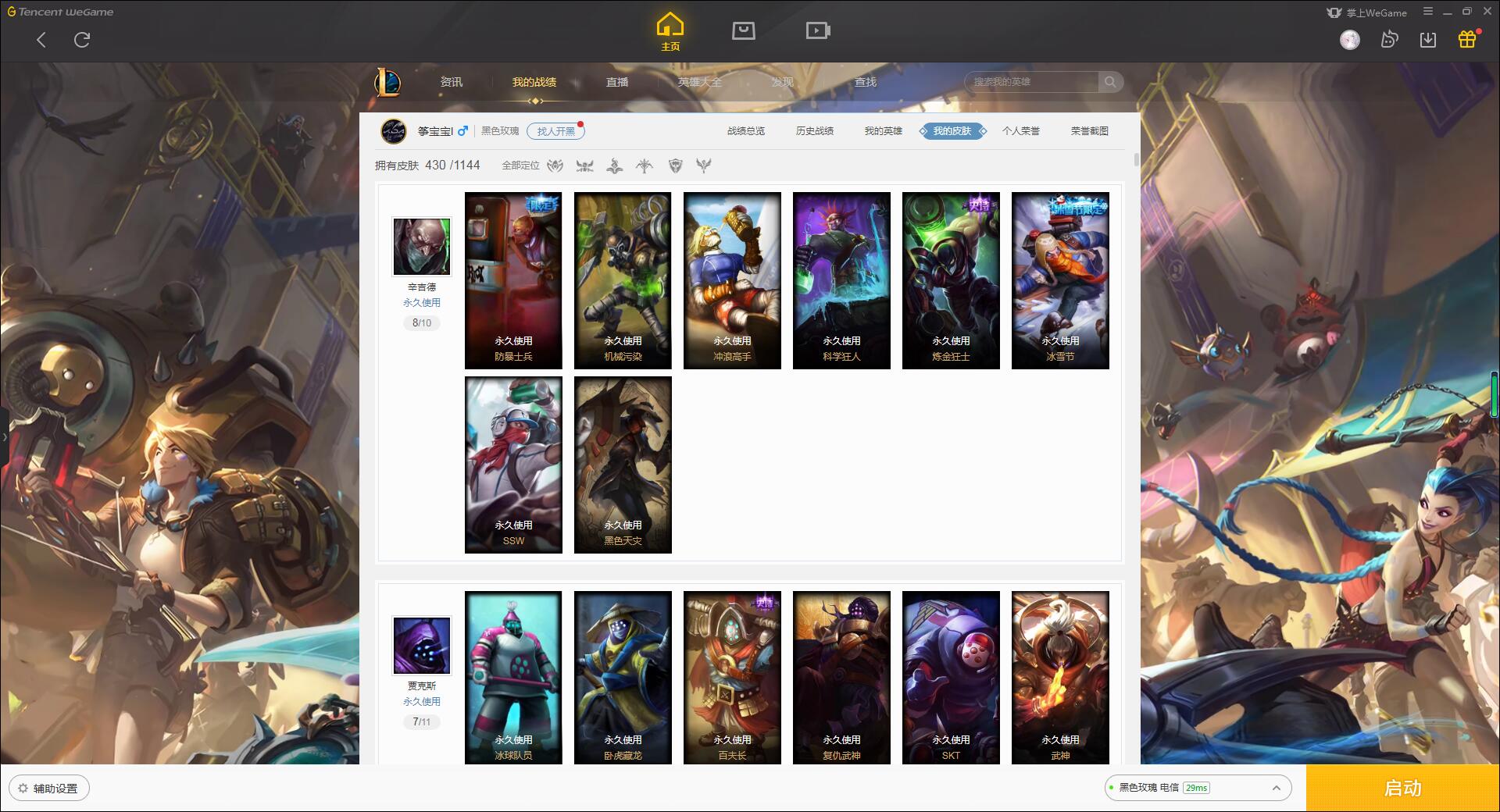Switch to the 发现 tab
Viewport: 1500px width, 812px height.
783,82
